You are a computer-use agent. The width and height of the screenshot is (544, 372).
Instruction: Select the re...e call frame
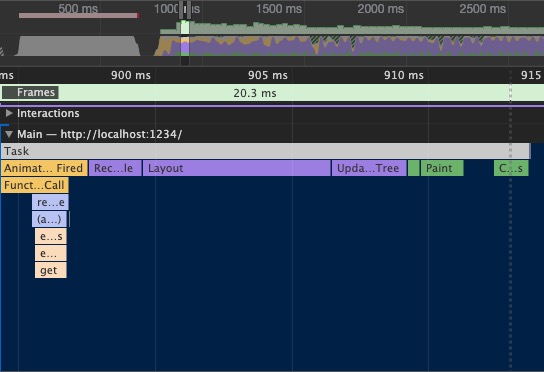click(x=50, y=202)
